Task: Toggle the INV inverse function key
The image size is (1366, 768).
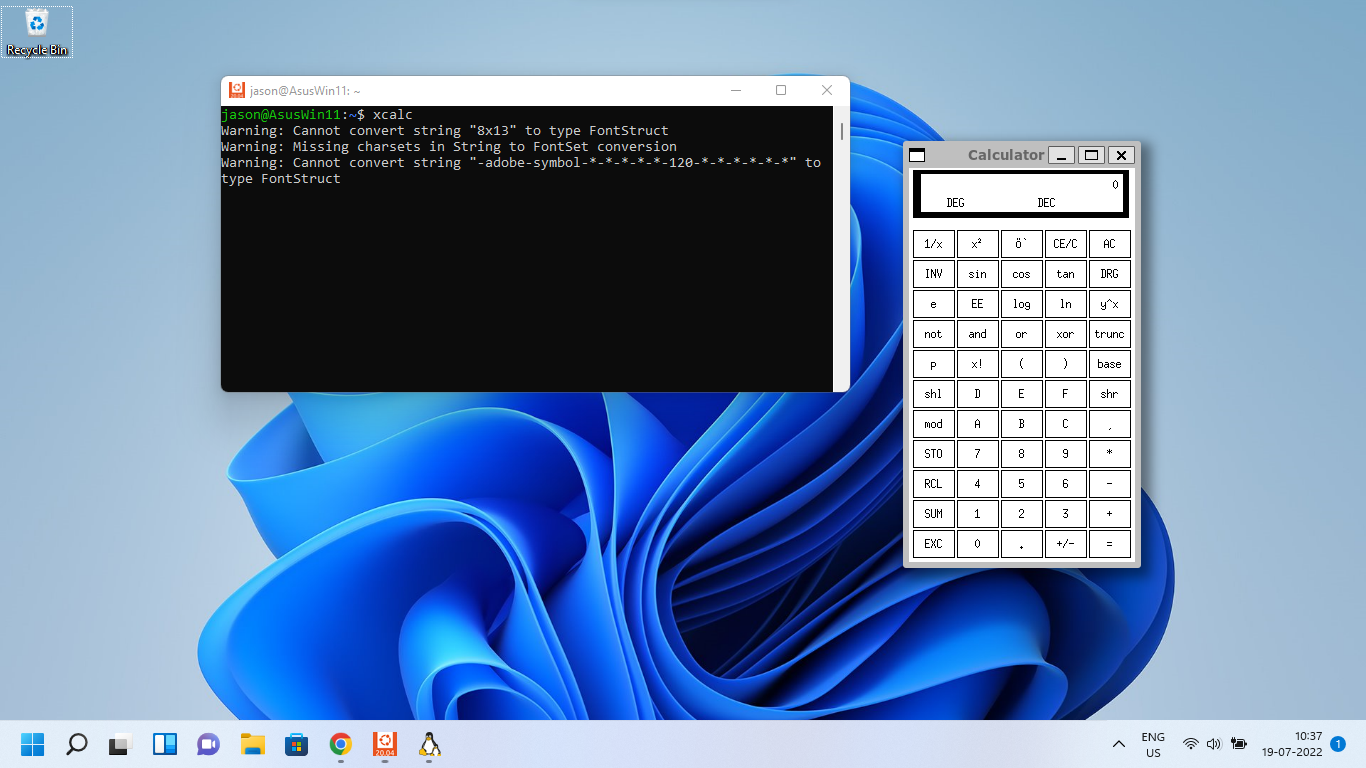Action: (933, 274)
